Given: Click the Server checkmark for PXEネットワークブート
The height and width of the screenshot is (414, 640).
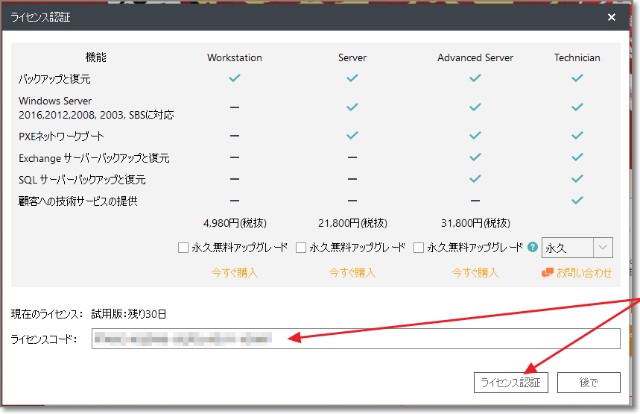Looking at the screenshot, I should tap(351, 135).
